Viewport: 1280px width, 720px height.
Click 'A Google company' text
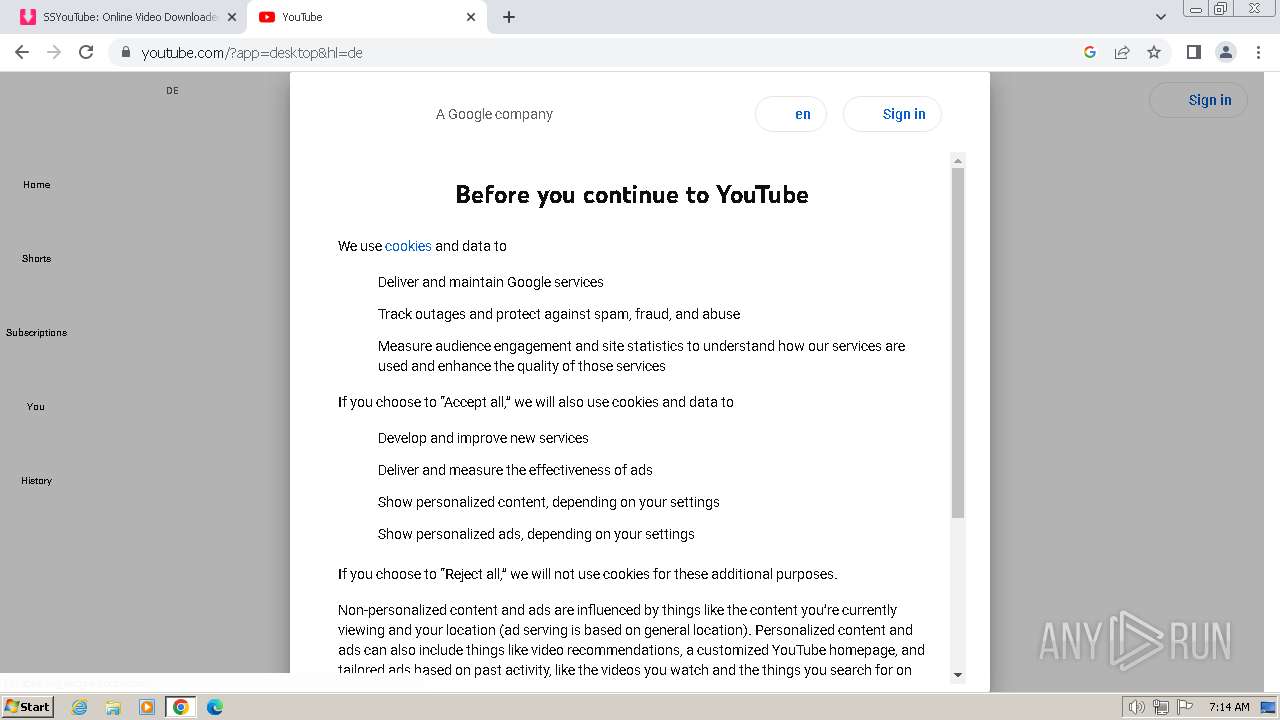(494, 114)
